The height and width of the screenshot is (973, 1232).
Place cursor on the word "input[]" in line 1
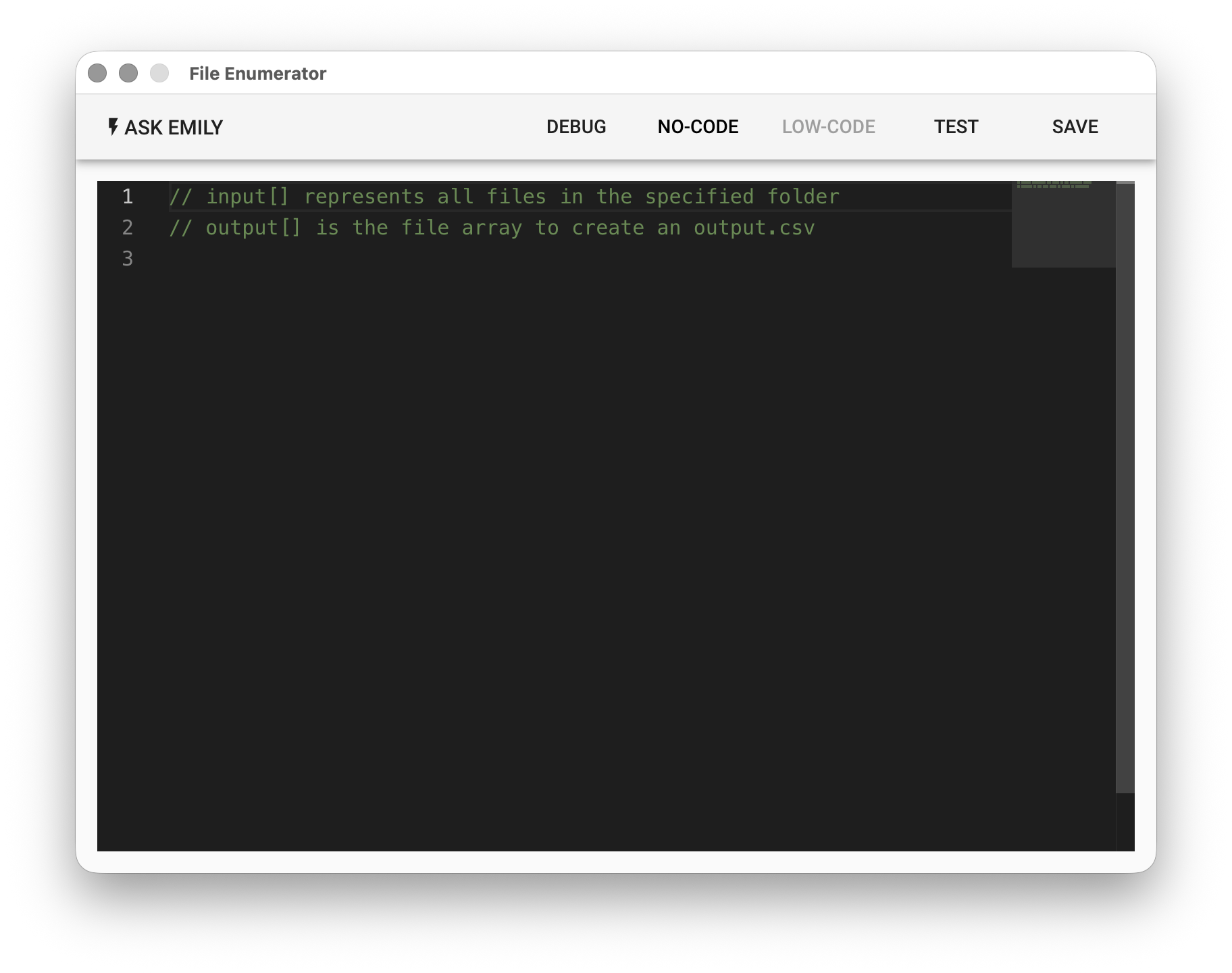(247, 197)
